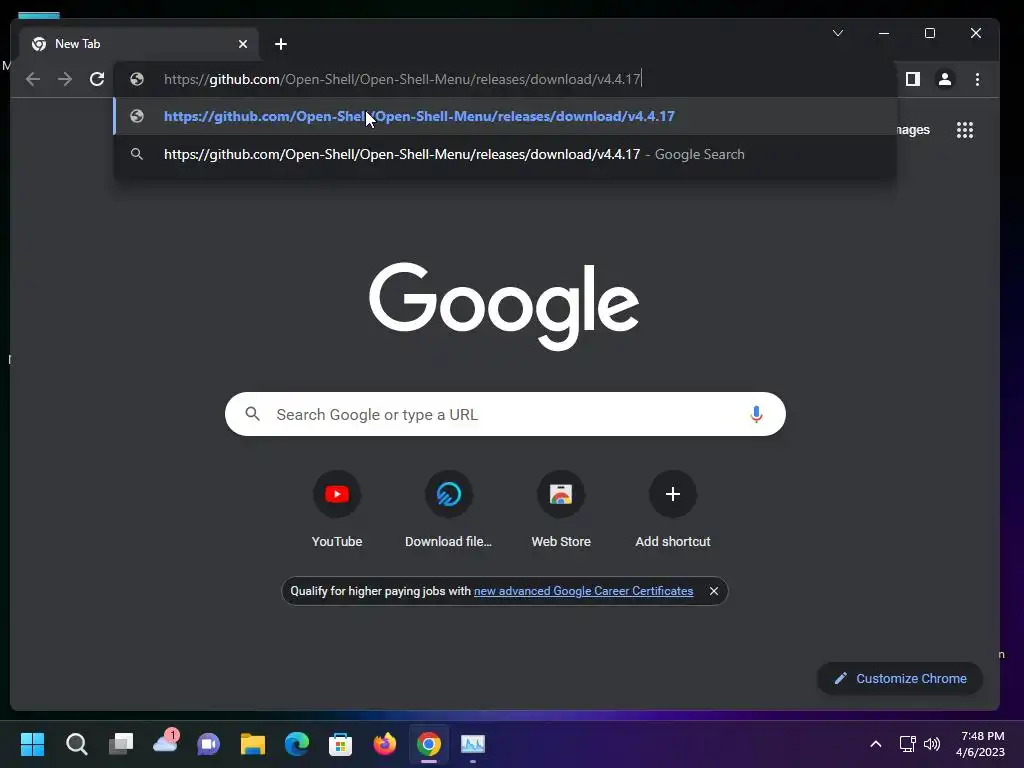Start voice search with the microphone icon
1024x768 pixels.
[x=756, y=414]
